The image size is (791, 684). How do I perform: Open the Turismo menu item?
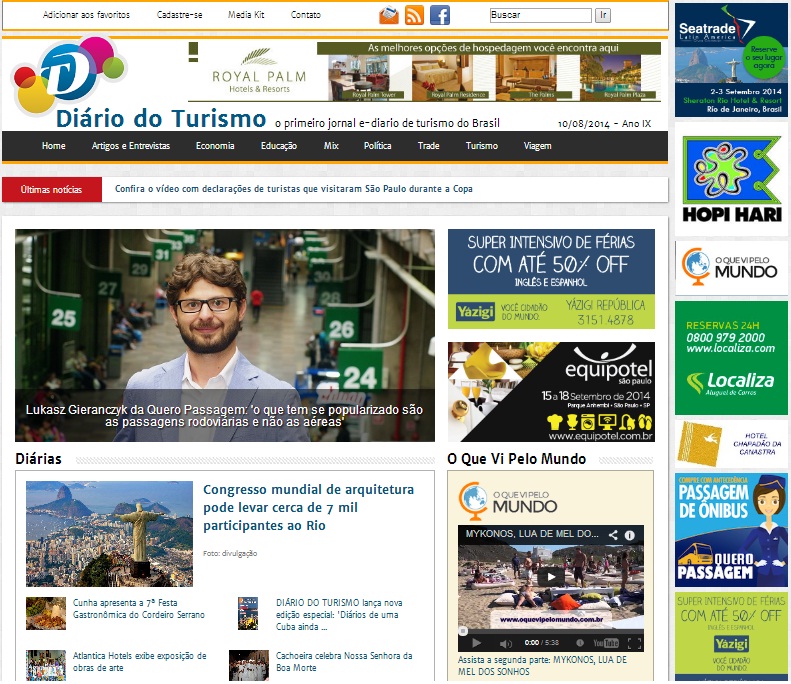tap(481, 146)
